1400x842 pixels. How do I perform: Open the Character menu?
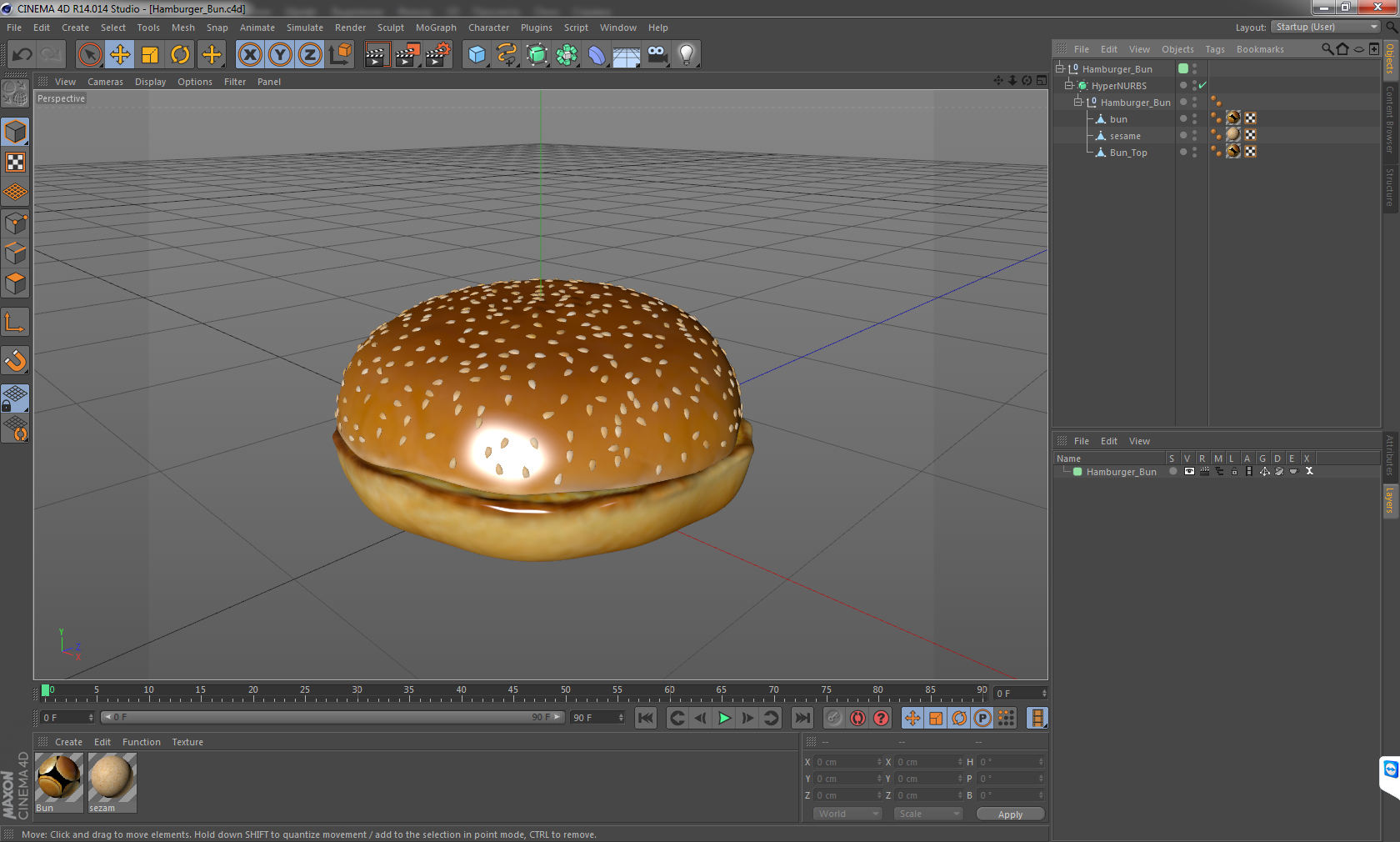point(488,28)
